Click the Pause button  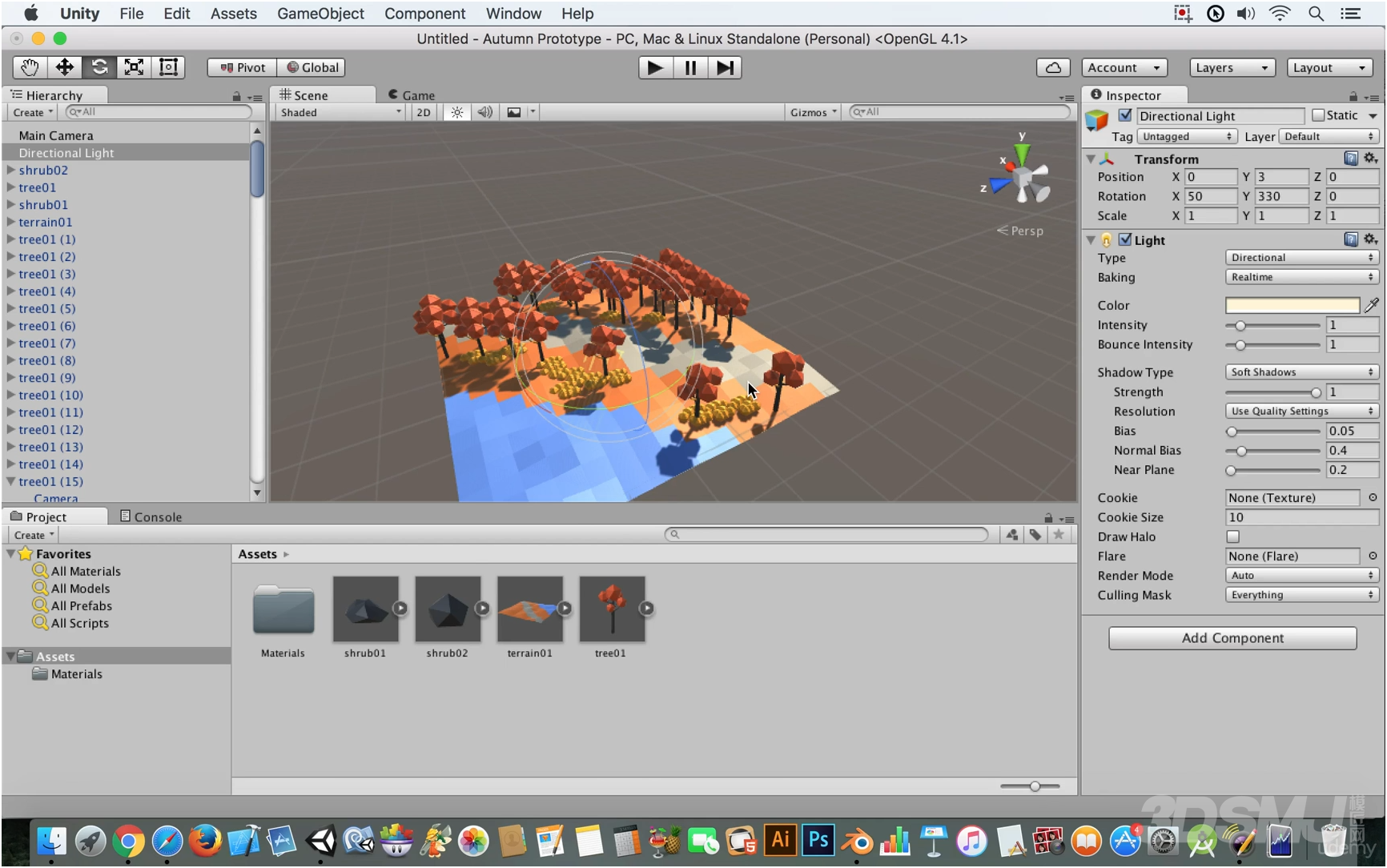coord(689,67)
